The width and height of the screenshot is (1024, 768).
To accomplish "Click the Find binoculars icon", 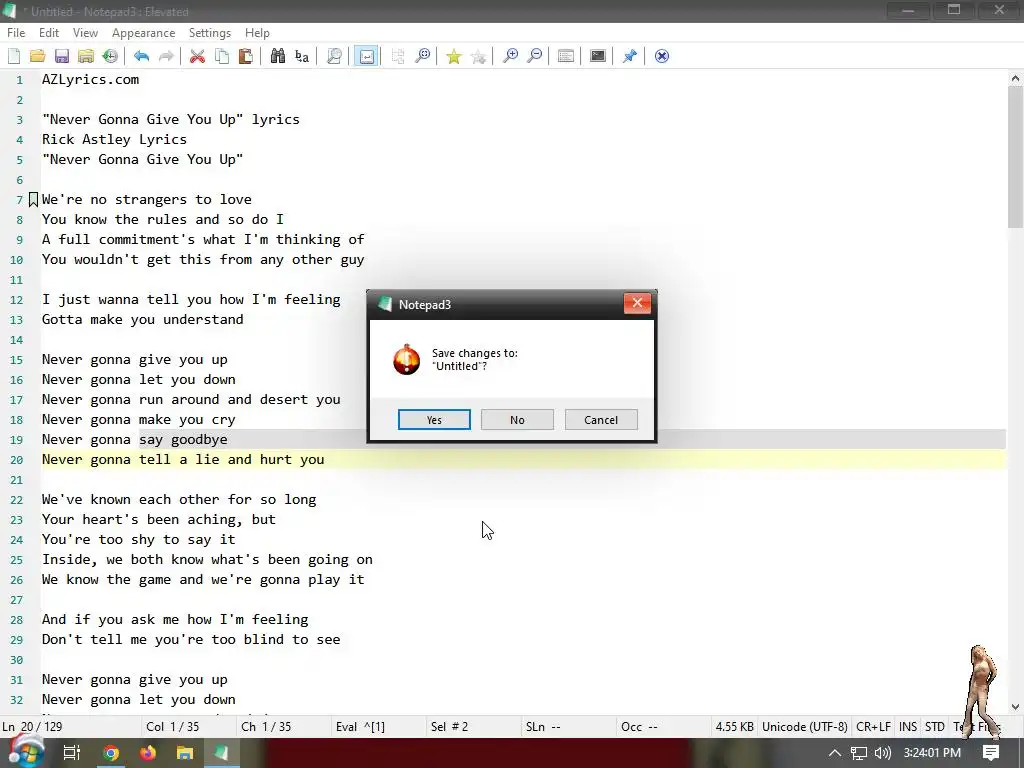I will point(278,56).
